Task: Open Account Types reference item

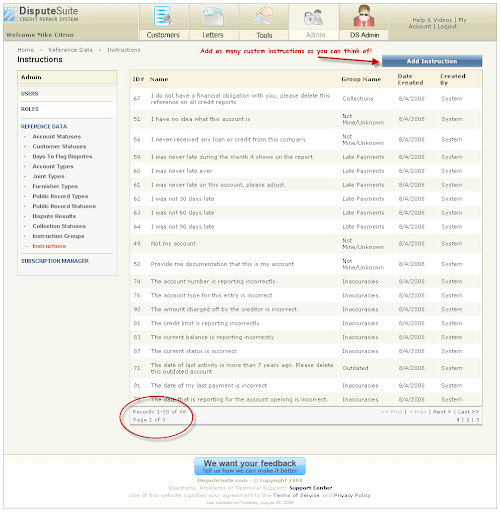Action: point(53,167)
